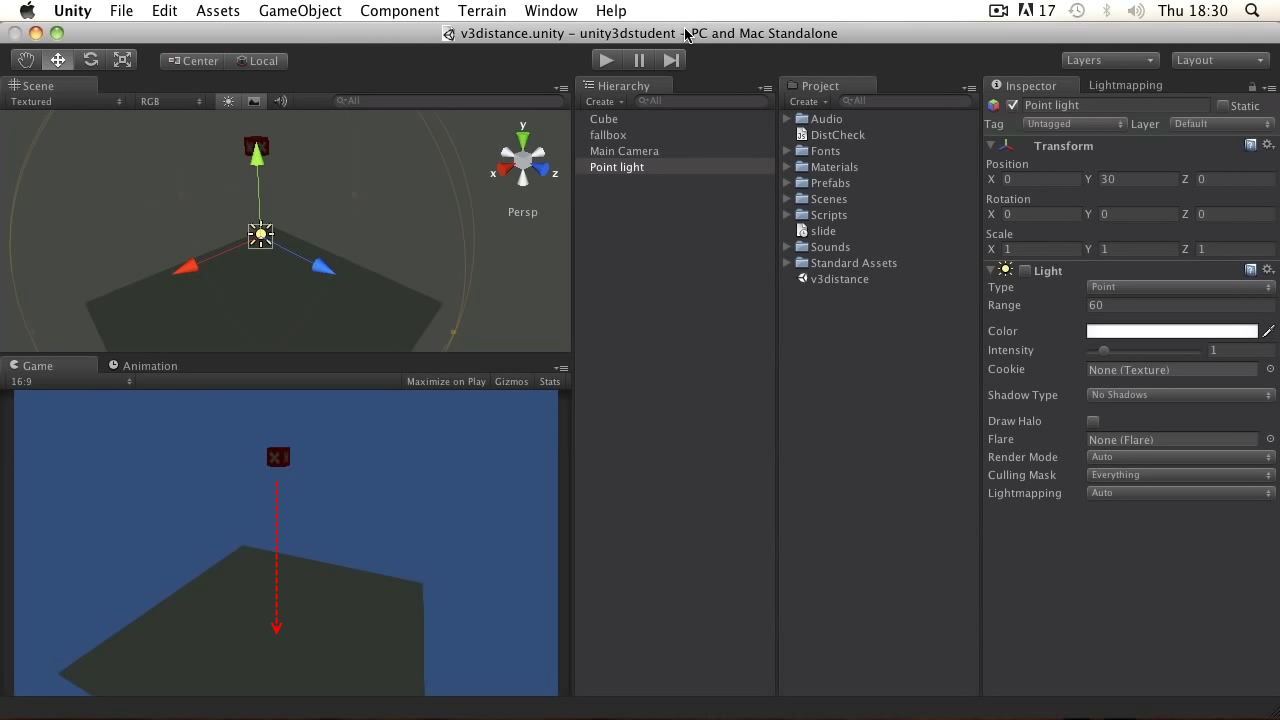
Task: Open the light Color swatch
Action: point(1172,331)
